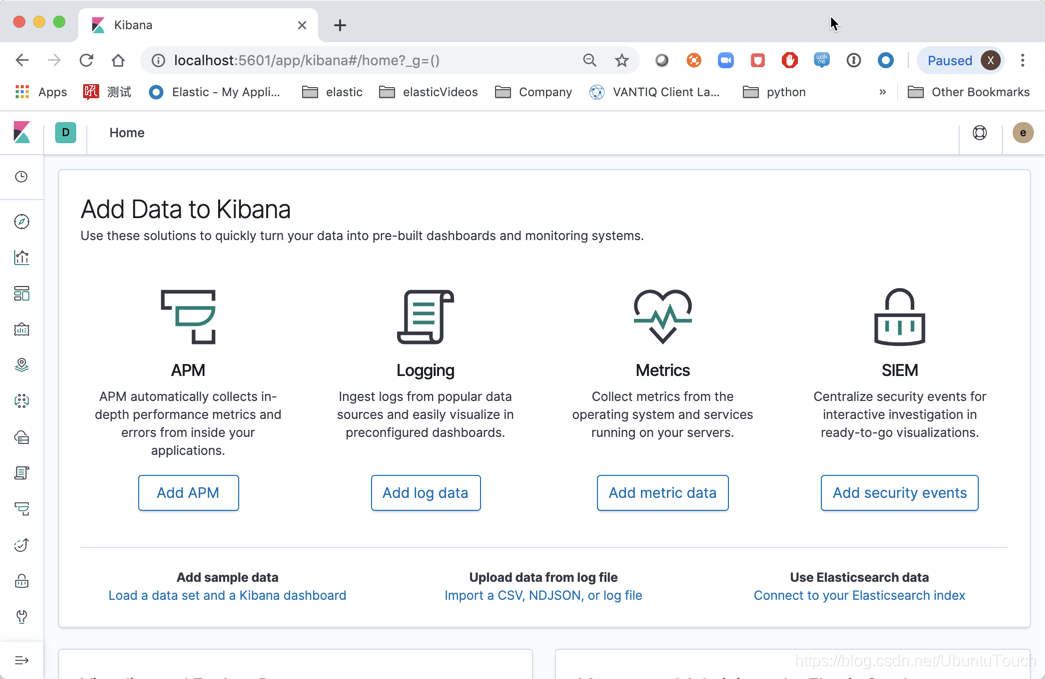
Task: Open APM icon in sidebar
Action: click(21, 509)
